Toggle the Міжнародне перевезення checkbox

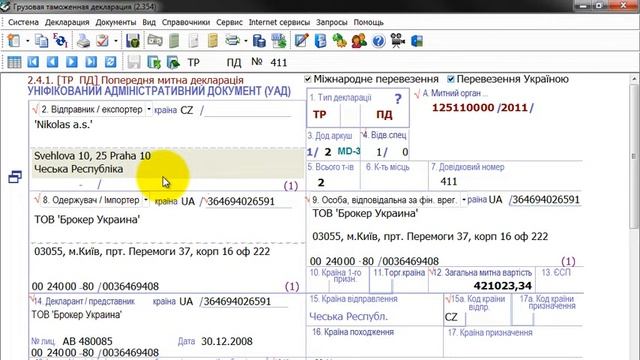(x=308, y=79)
